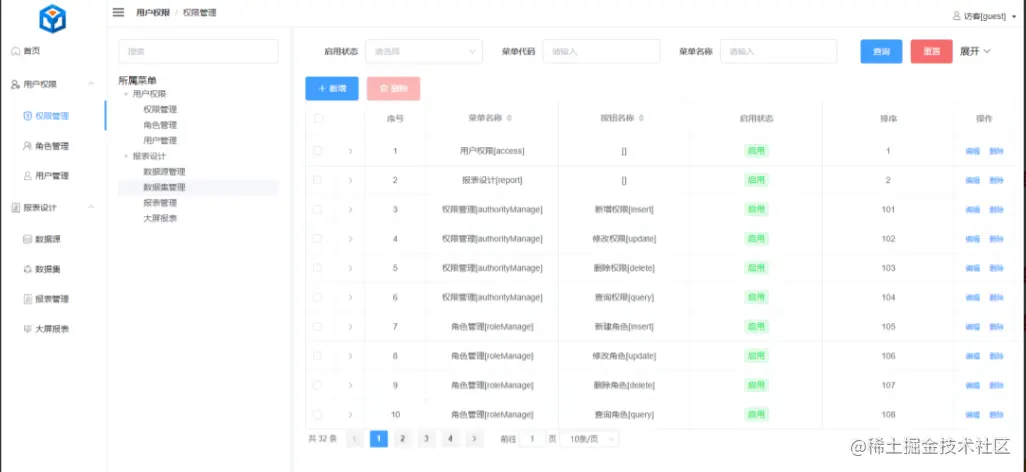Open 权限管理 in the left sidebar
Image resolution: width=1026 pixels, height=472 pixels.
[x=52, y=116]
